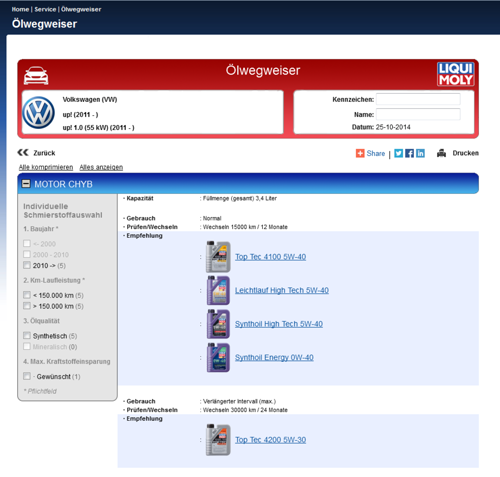
Task: Click the Twitter share icon
Action: click(x=398, y=153)
